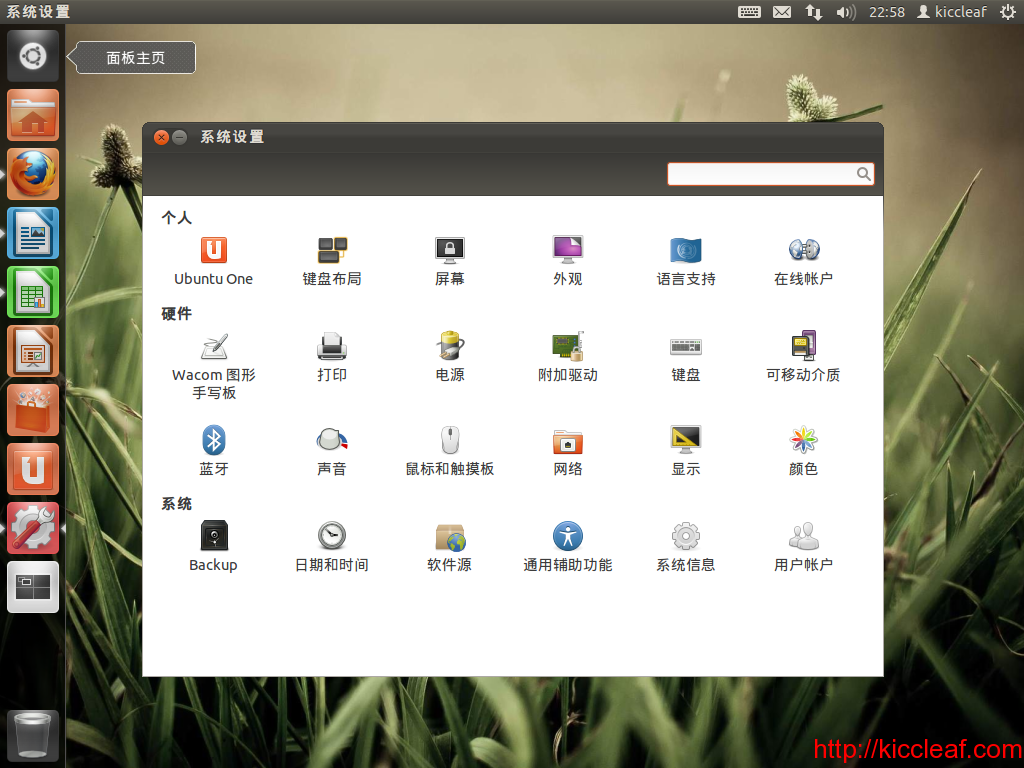
Task: Open 附加驱动 additional drivers
Action: coord(568,357)
